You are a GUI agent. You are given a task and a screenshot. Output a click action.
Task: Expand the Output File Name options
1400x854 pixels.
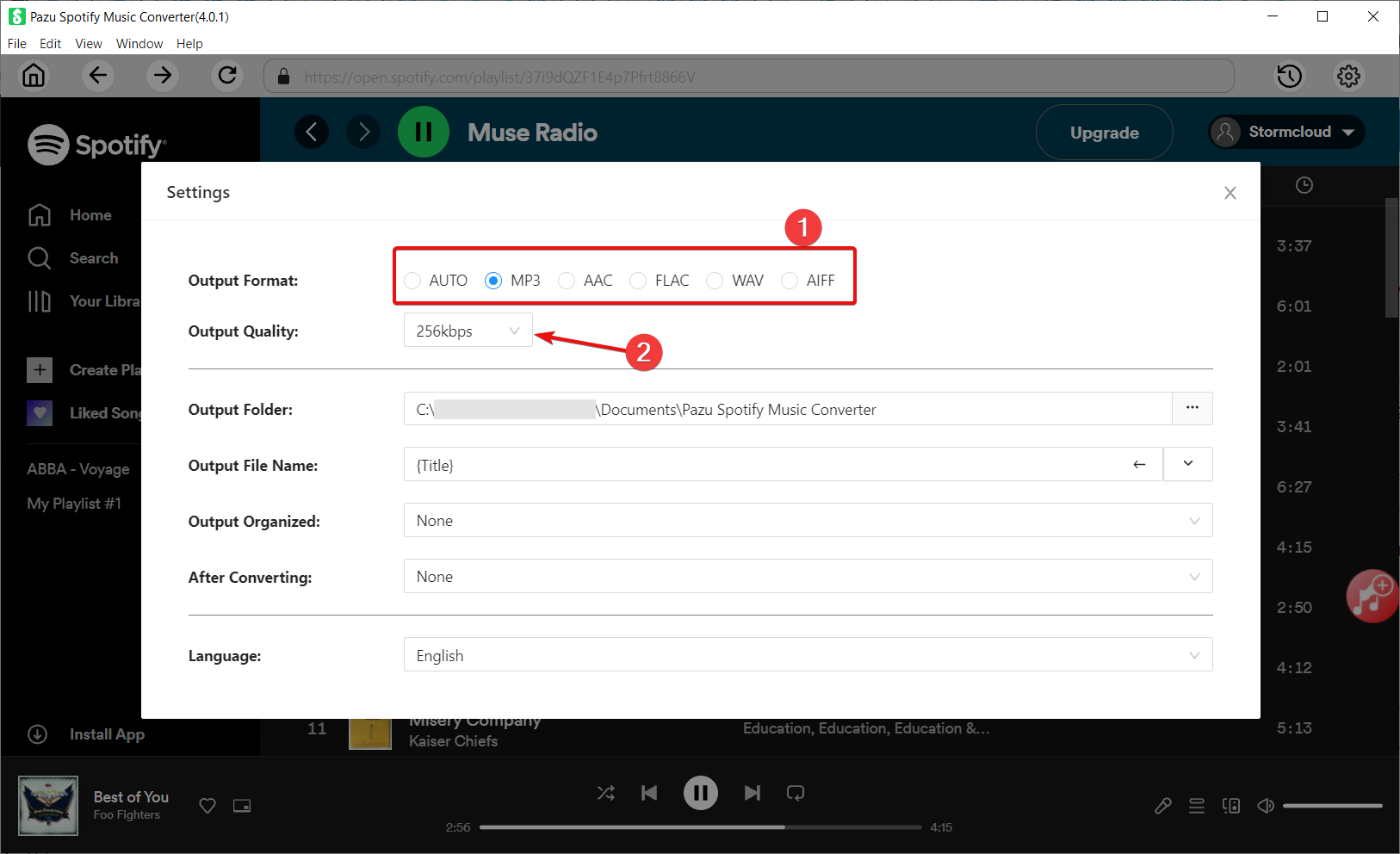[1188, 464]
